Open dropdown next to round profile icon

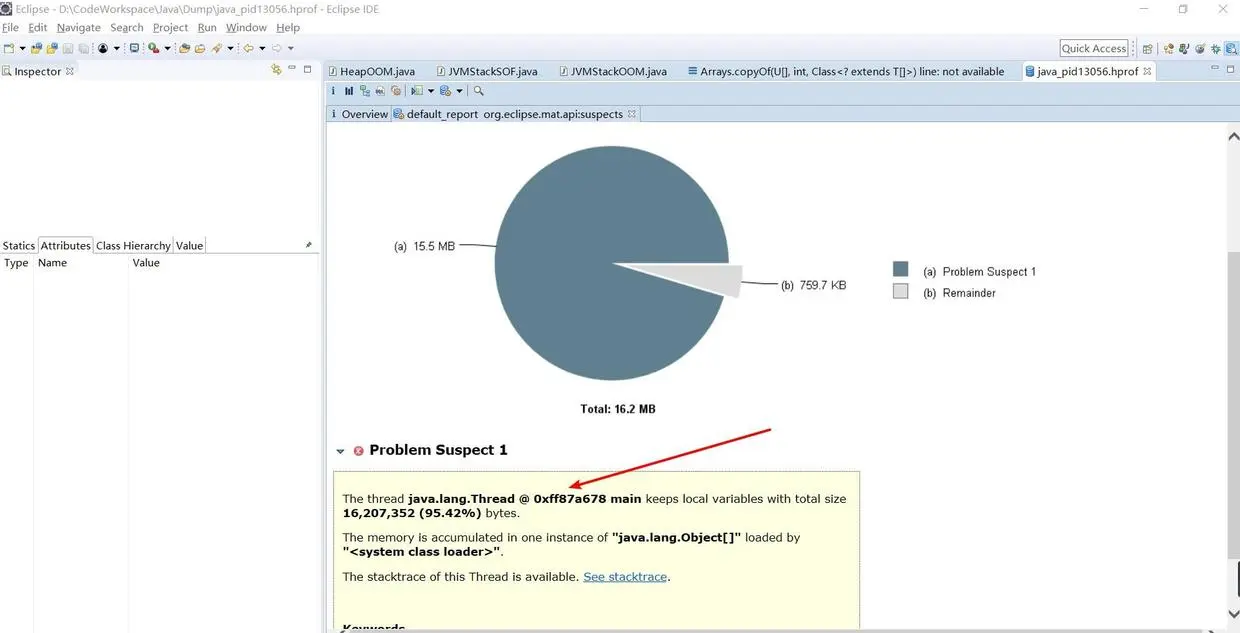116,48
